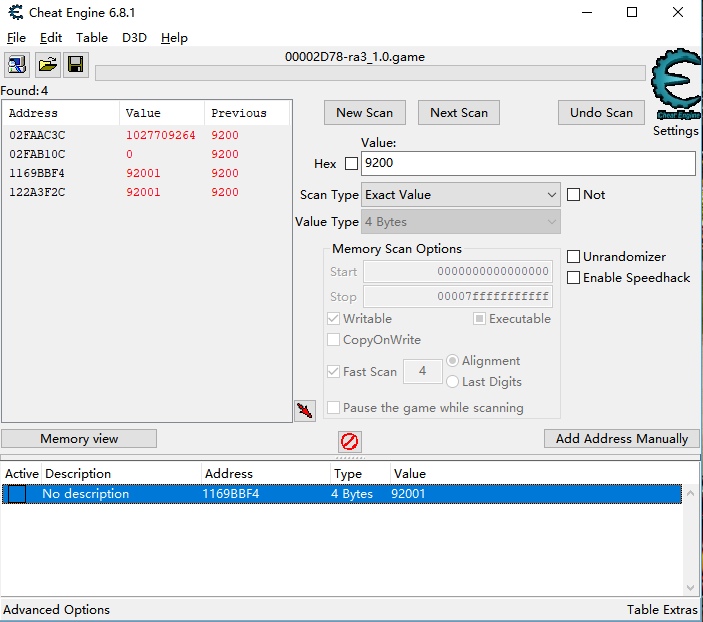Viewport: 703px width, 622px height.
Task: Tick the Unrandomizer checkbox
Action: [x=573, y=257]
